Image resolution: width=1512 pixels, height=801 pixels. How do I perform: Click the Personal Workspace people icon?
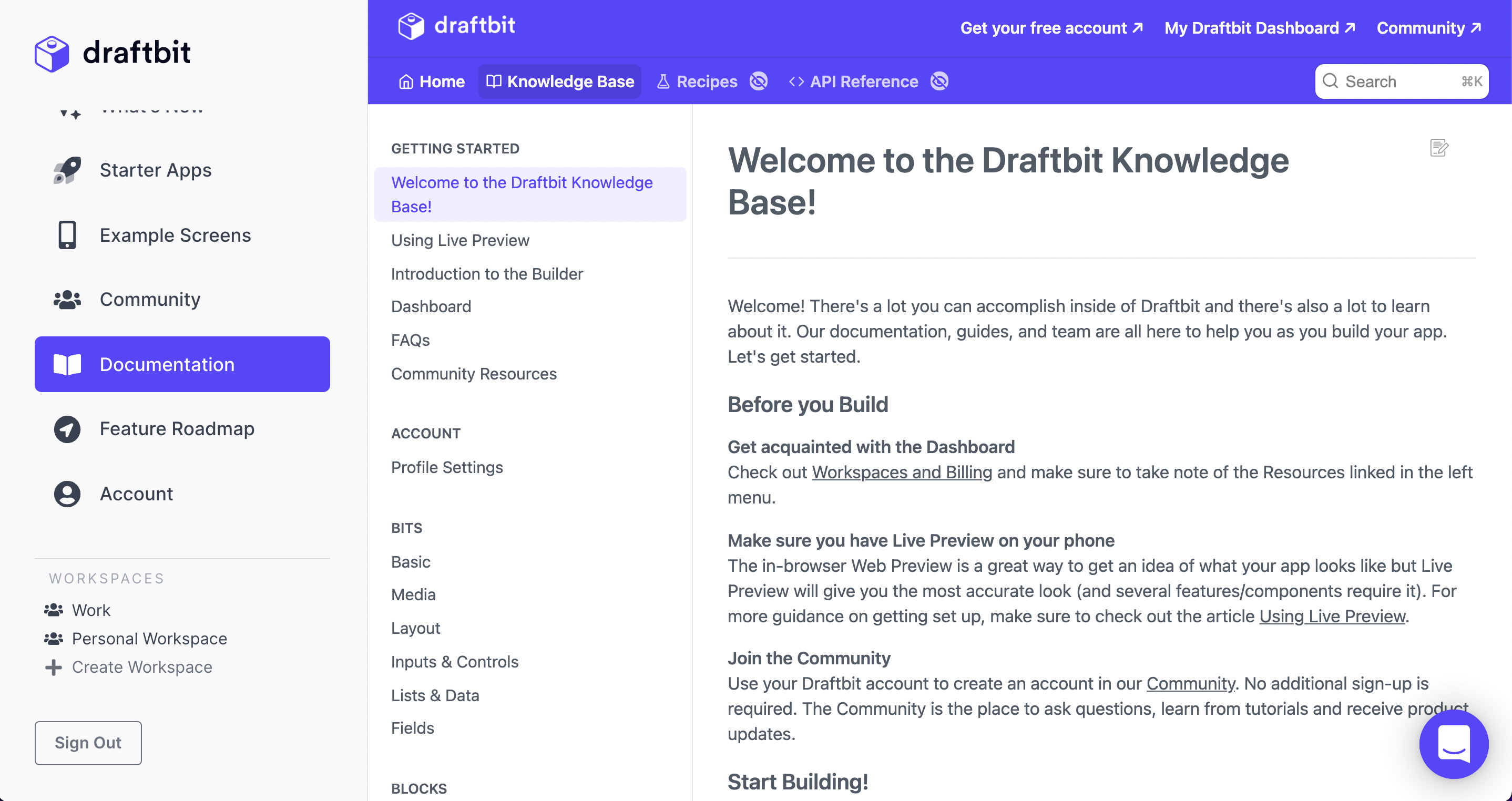pyautogui.click(x=54, y=639)
